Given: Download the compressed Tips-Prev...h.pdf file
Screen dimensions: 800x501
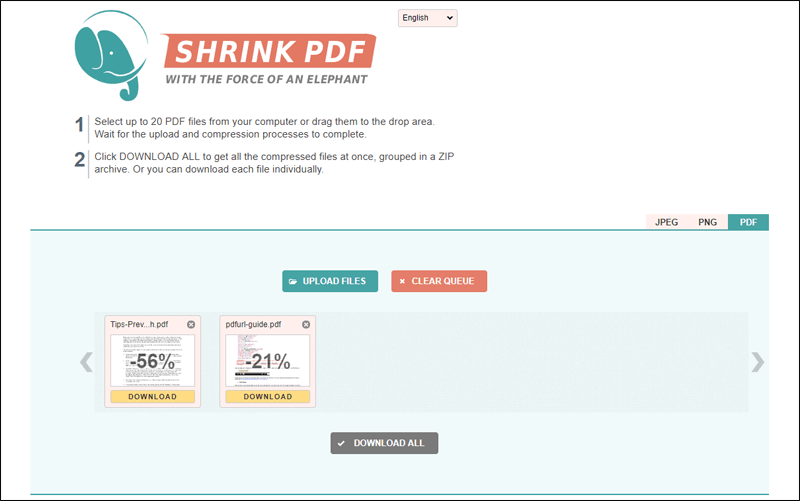Looking at the screenshot, I should tap(153, 396).
